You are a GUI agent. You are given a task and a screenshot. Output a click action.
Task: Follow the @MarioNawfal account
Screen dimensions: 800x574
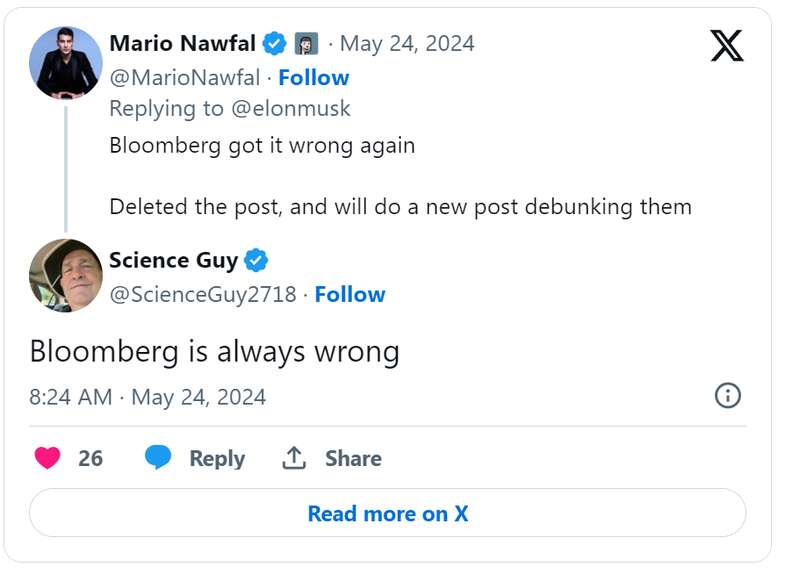[x=313, y=77]
